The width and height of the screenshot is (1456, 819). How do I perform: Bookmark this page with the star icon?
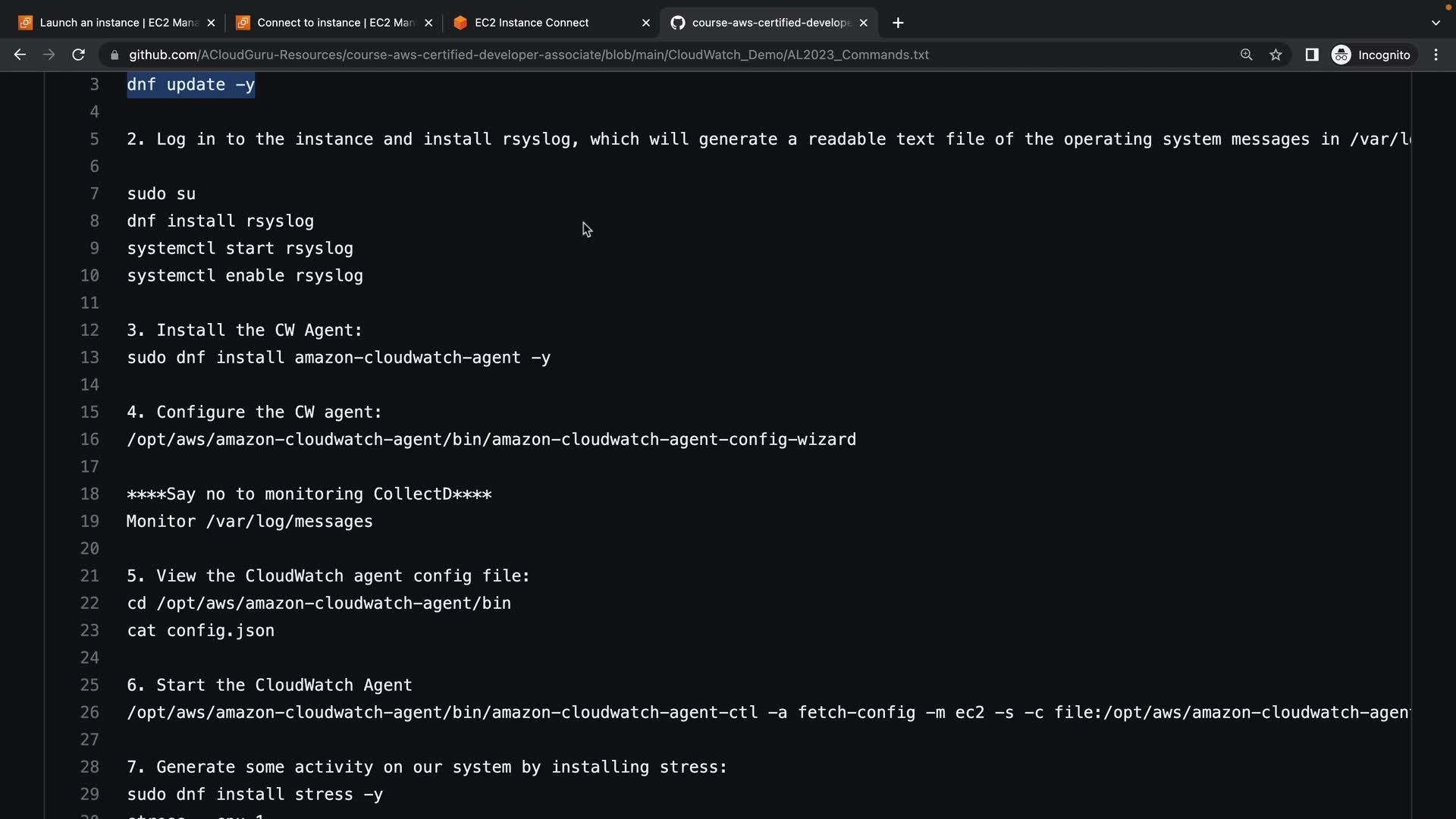[1276, 55]
